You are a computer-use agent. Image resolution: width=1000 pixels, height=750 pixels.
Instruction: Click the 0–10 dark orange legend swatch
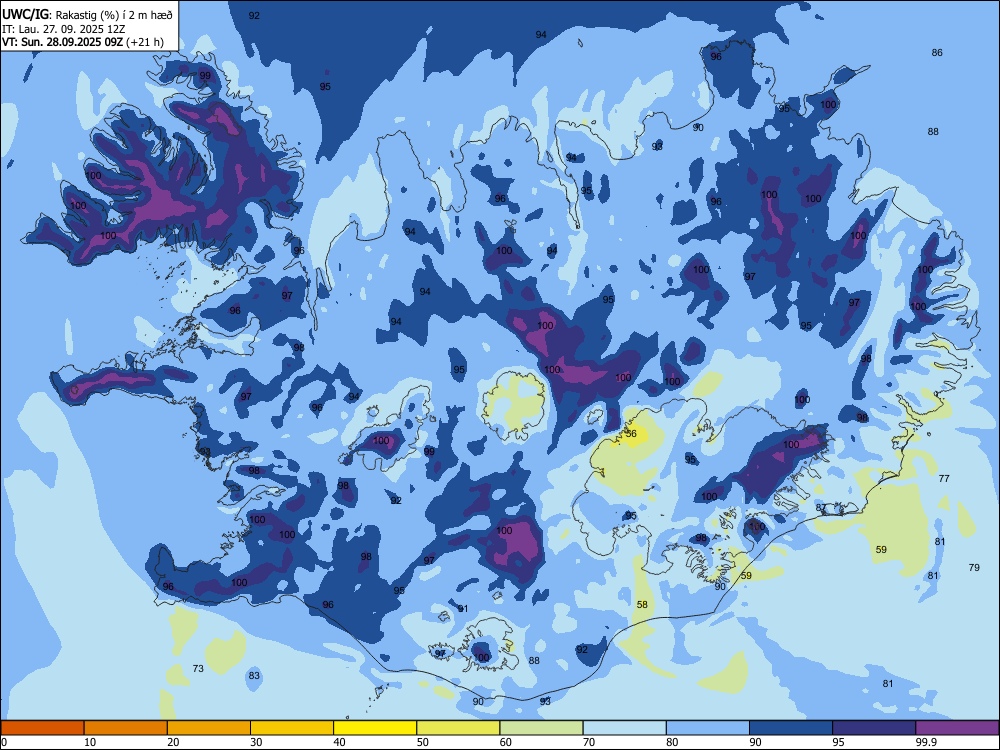(x=42, y=728)
